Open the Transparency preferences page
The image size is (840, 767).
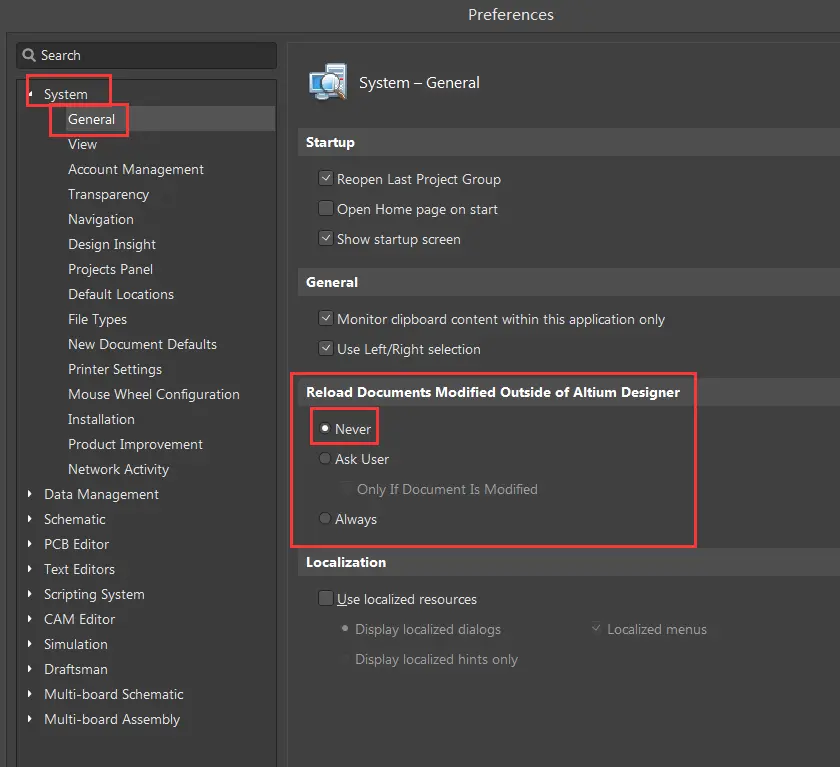tap(108, 194)
